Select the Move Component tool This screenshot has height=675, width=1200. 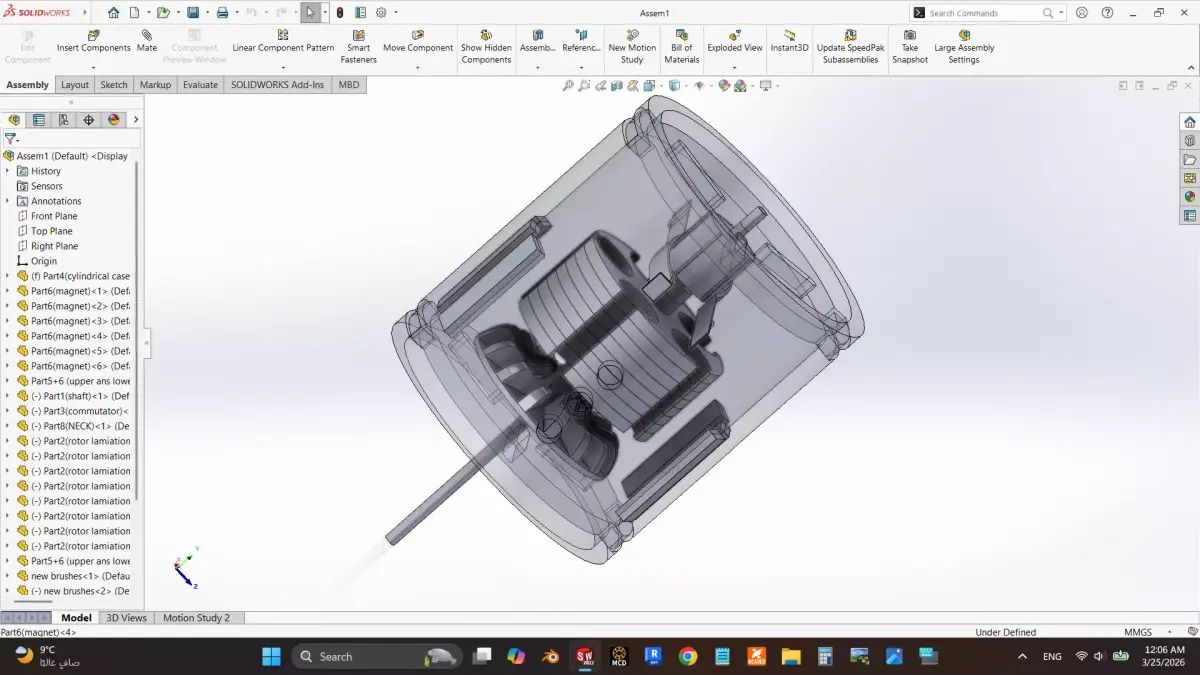[x=418, y=41]
